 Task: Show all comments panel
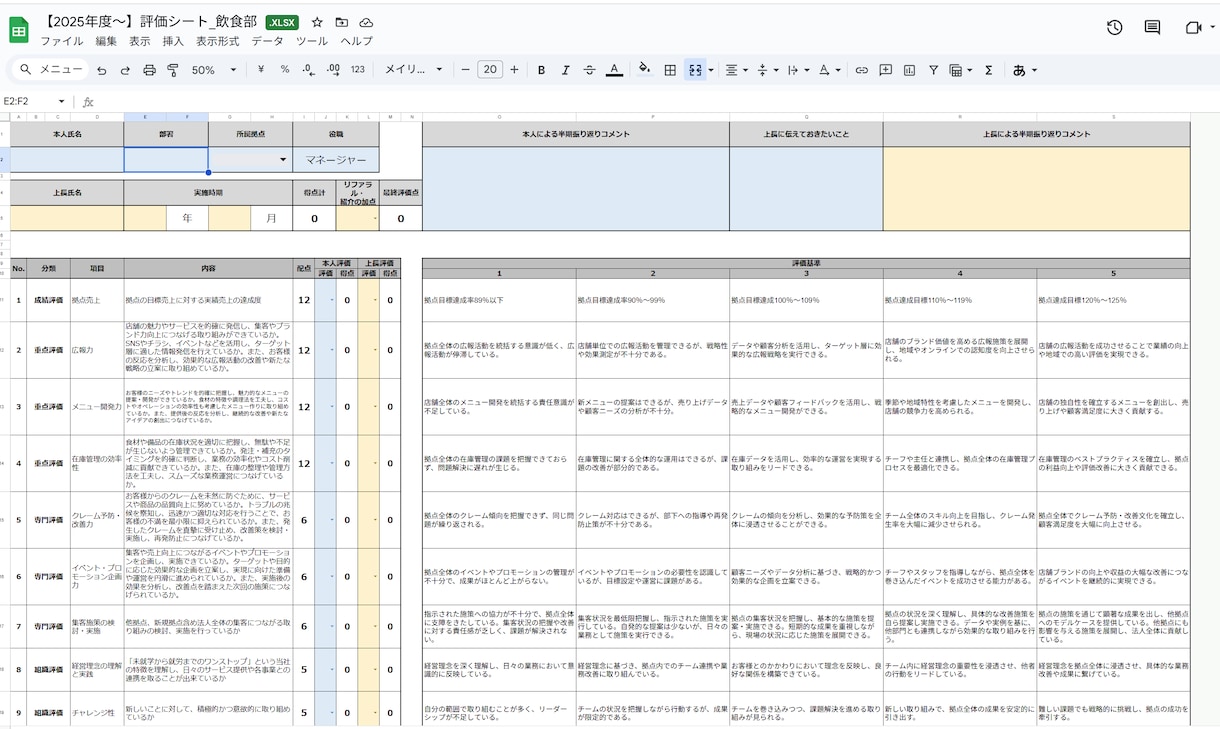[1153, 28]
